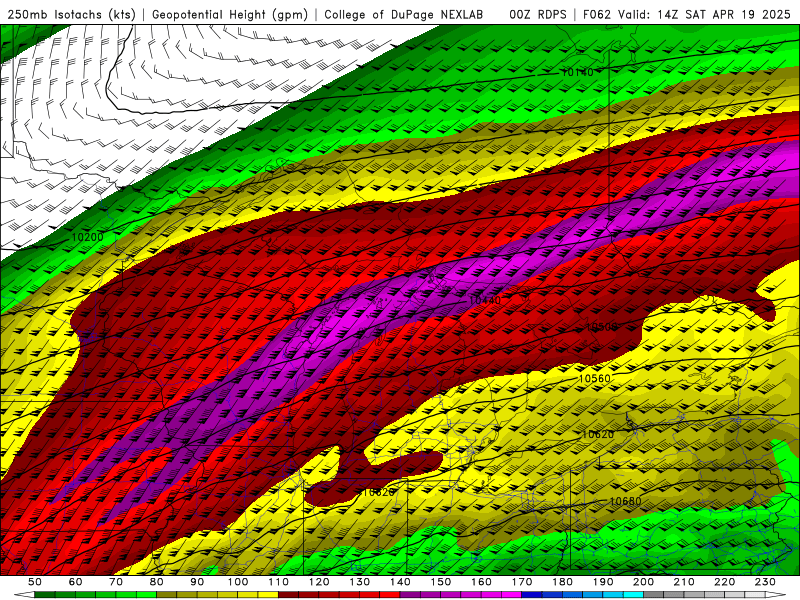Click the 60 value on the color scale
The width and height of the screenshot is (800, 600).
coord(76,582)
